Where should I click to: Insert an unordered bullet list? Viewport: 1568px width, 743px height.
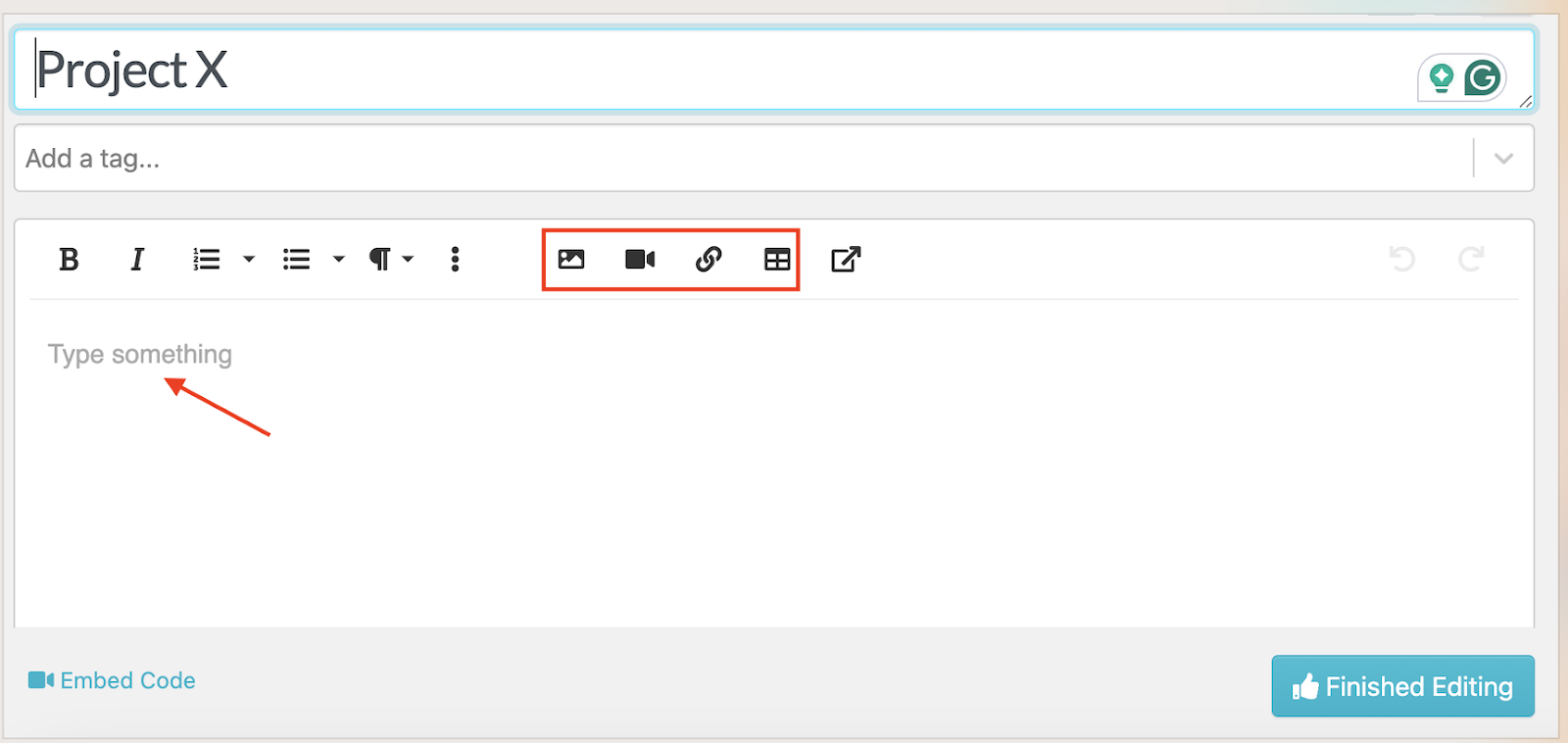[x=296, y=260]
